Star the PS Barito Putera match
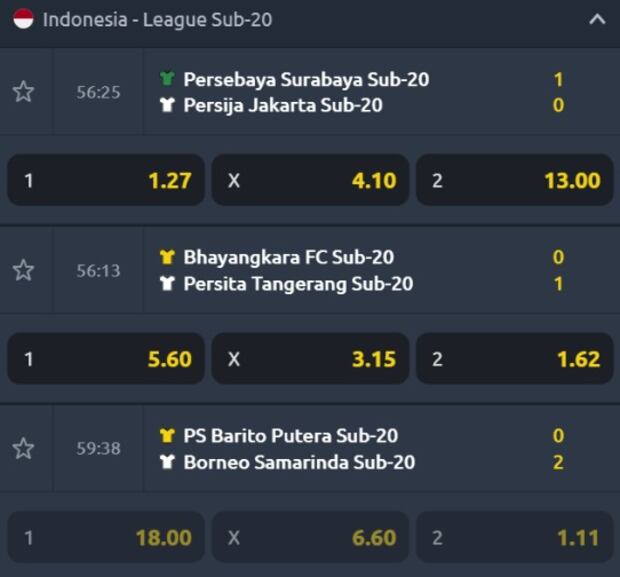The width and height of the screenshot is (620, 577). click(23, 448)
